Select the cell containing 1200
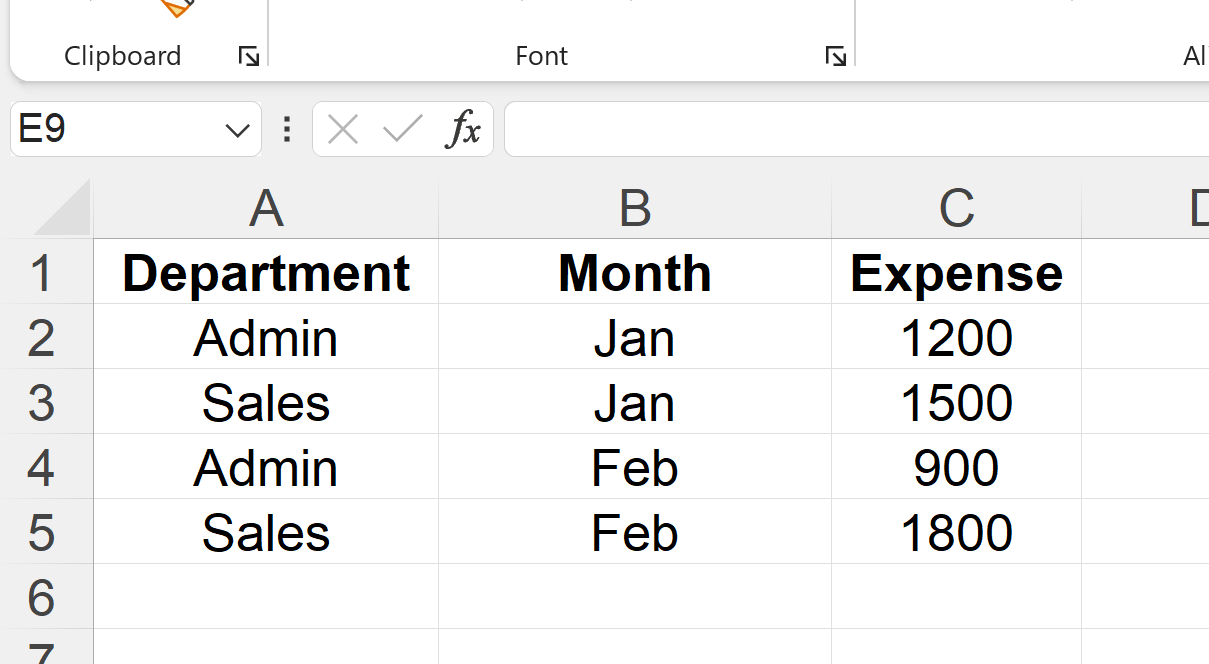Viewport: 1209px width, 664px height. point(956,337)
